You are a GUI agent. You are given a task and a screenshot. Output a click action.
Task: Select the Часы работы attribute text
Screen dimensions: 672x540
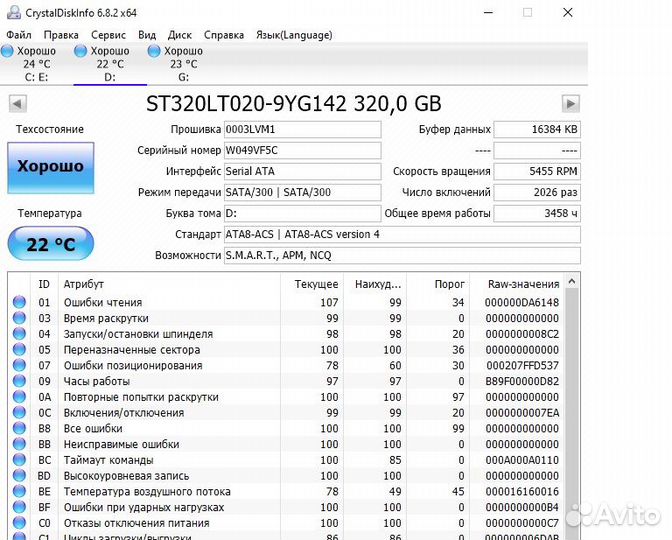coord(97,381)
